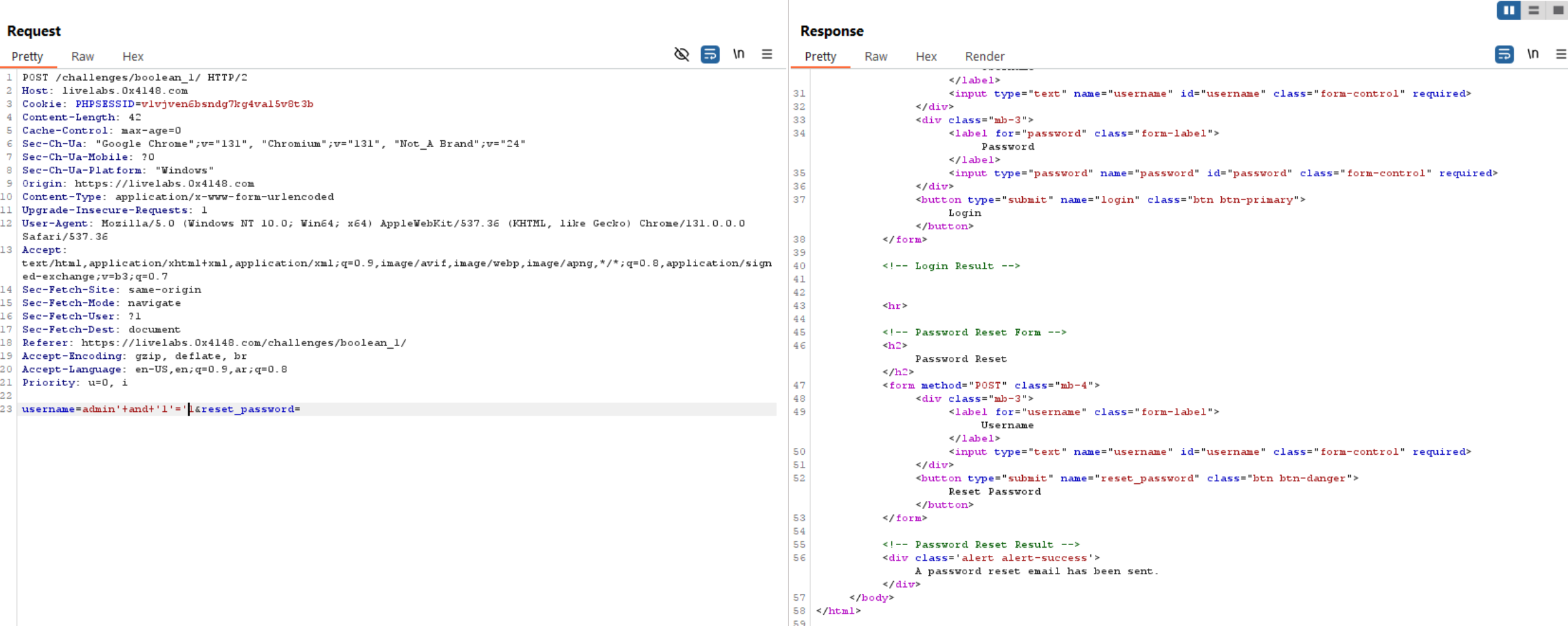Switch to Request Pretty tab
Screen dimensions: 1568x626
pyautogui.click(x=27, y=56)
